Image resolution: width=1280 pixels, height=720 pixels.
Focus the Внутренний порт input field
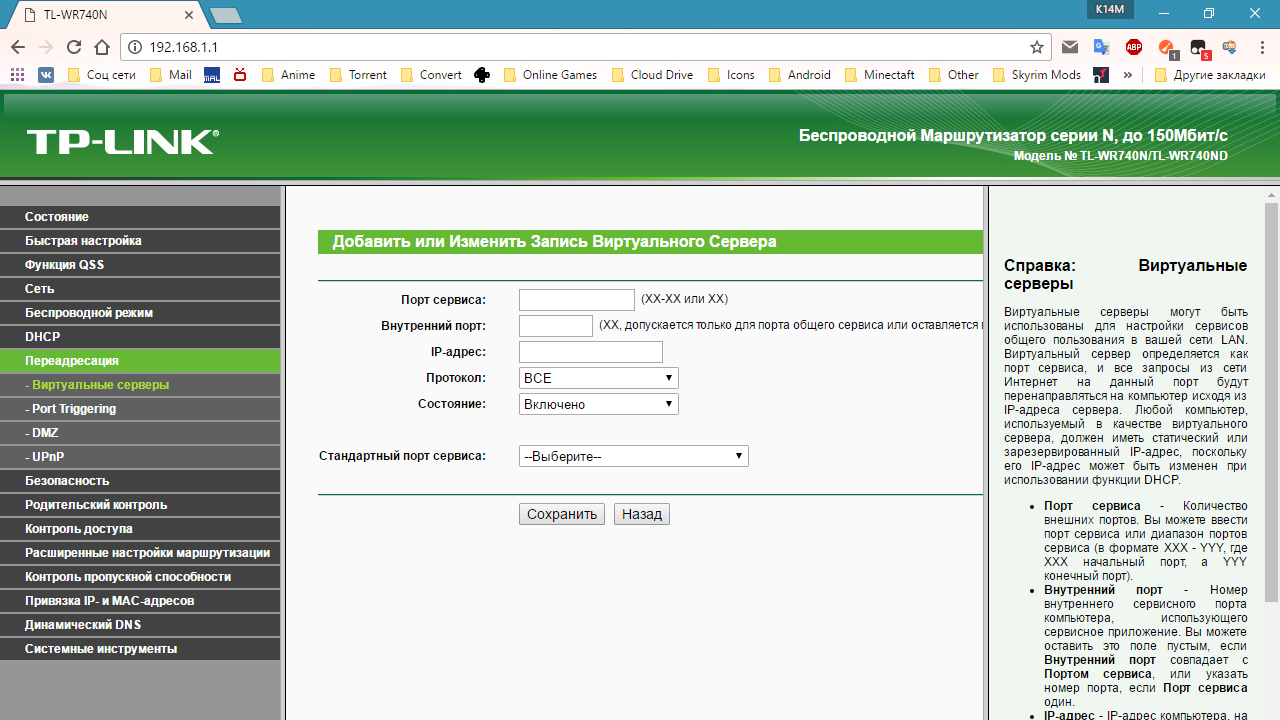click(556, 326)
